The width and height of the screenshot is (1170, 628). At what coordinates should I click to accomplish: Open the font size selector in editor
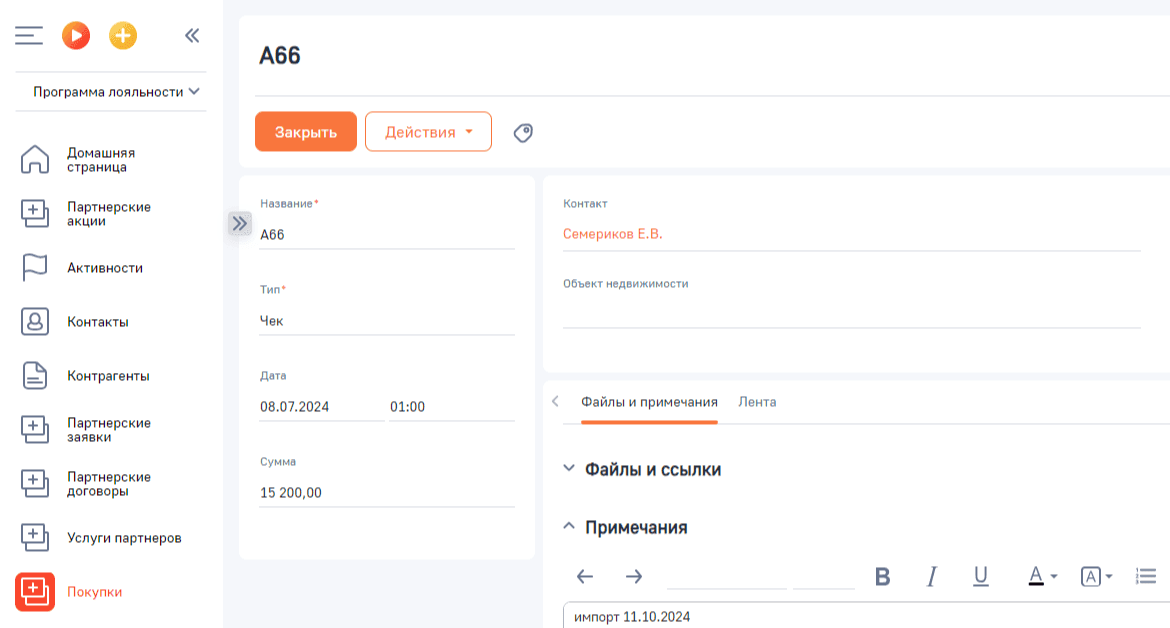coord(824,577)
